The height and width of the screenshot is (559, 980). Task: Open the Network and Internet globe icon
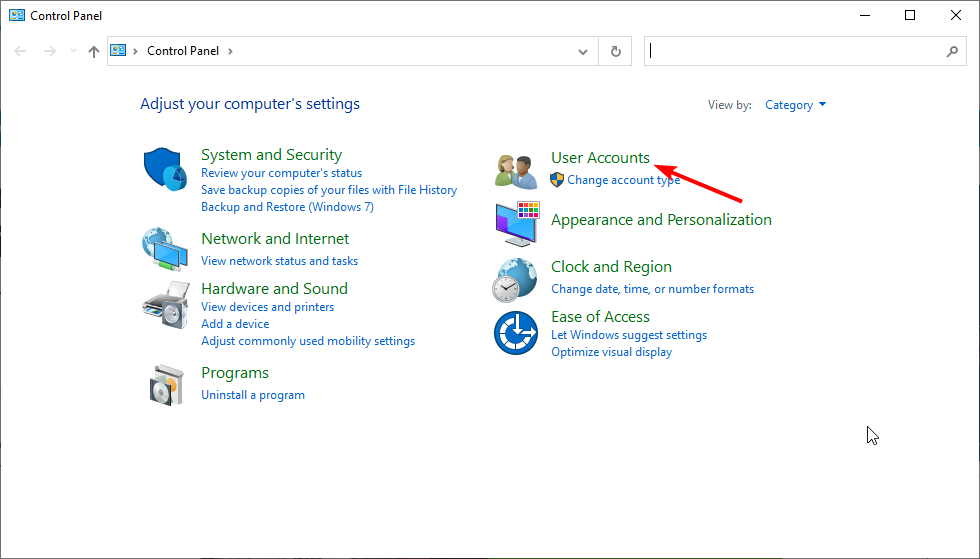165,249
